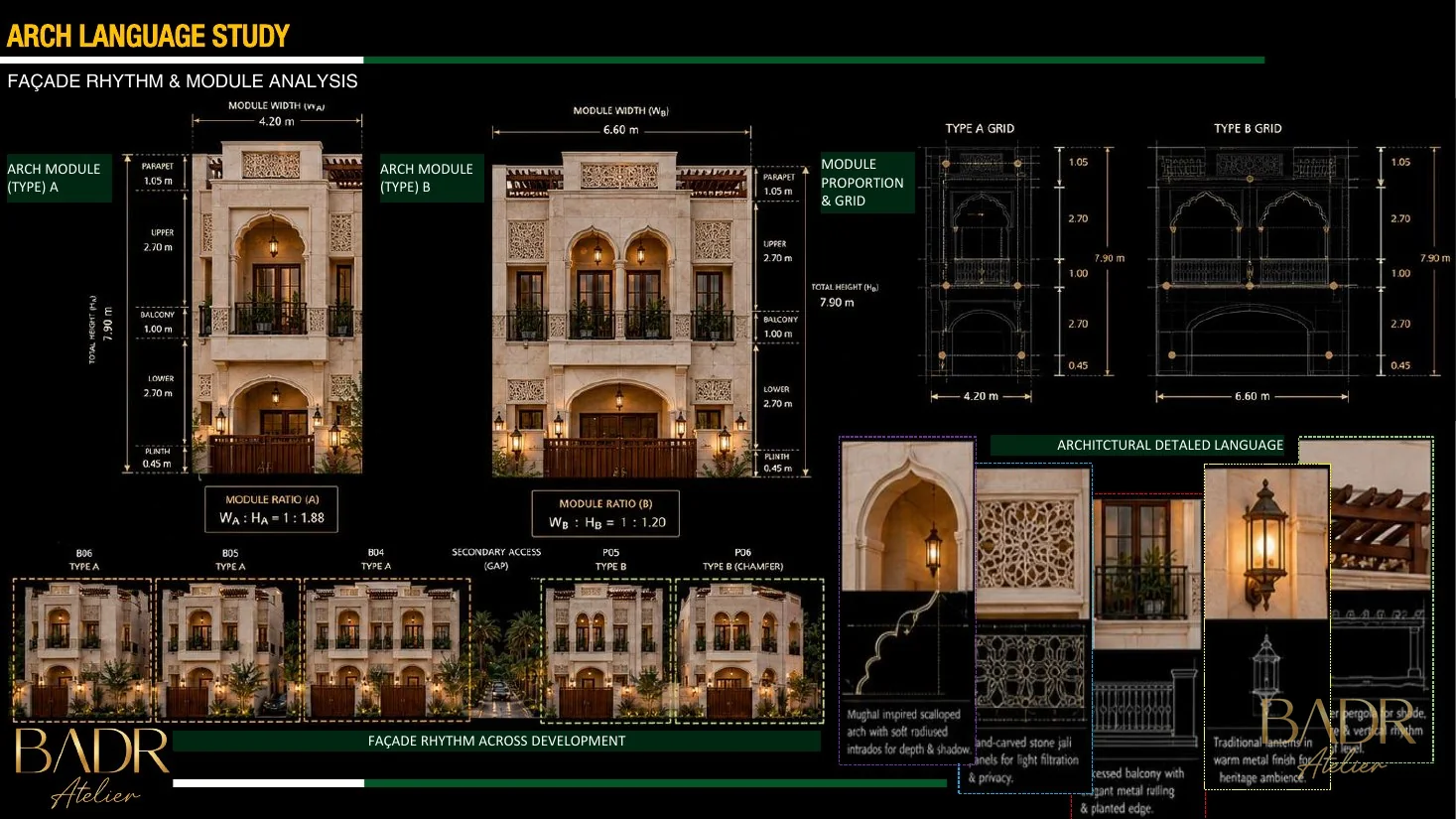Open the P05 TYPE B building thumbnail
Viewport: 1456px width, 819px height.
tap(607, 650)
